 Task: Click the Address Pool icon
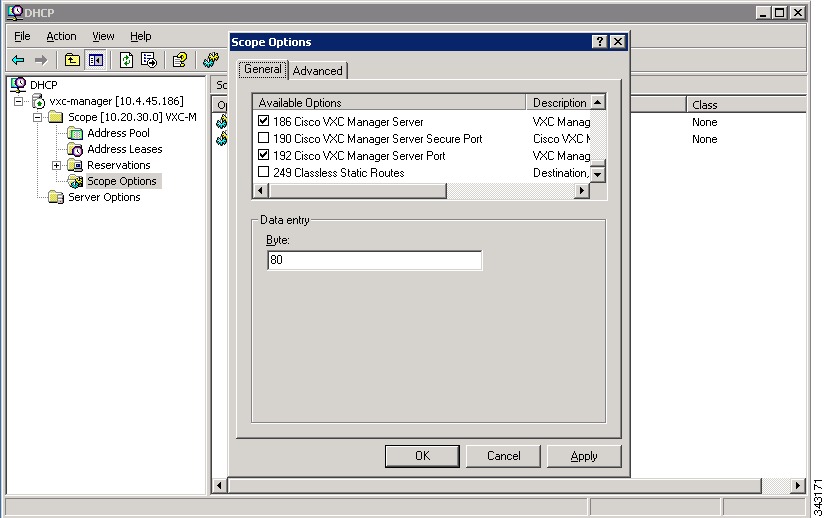pyautogui.click(x=75, y=133)
